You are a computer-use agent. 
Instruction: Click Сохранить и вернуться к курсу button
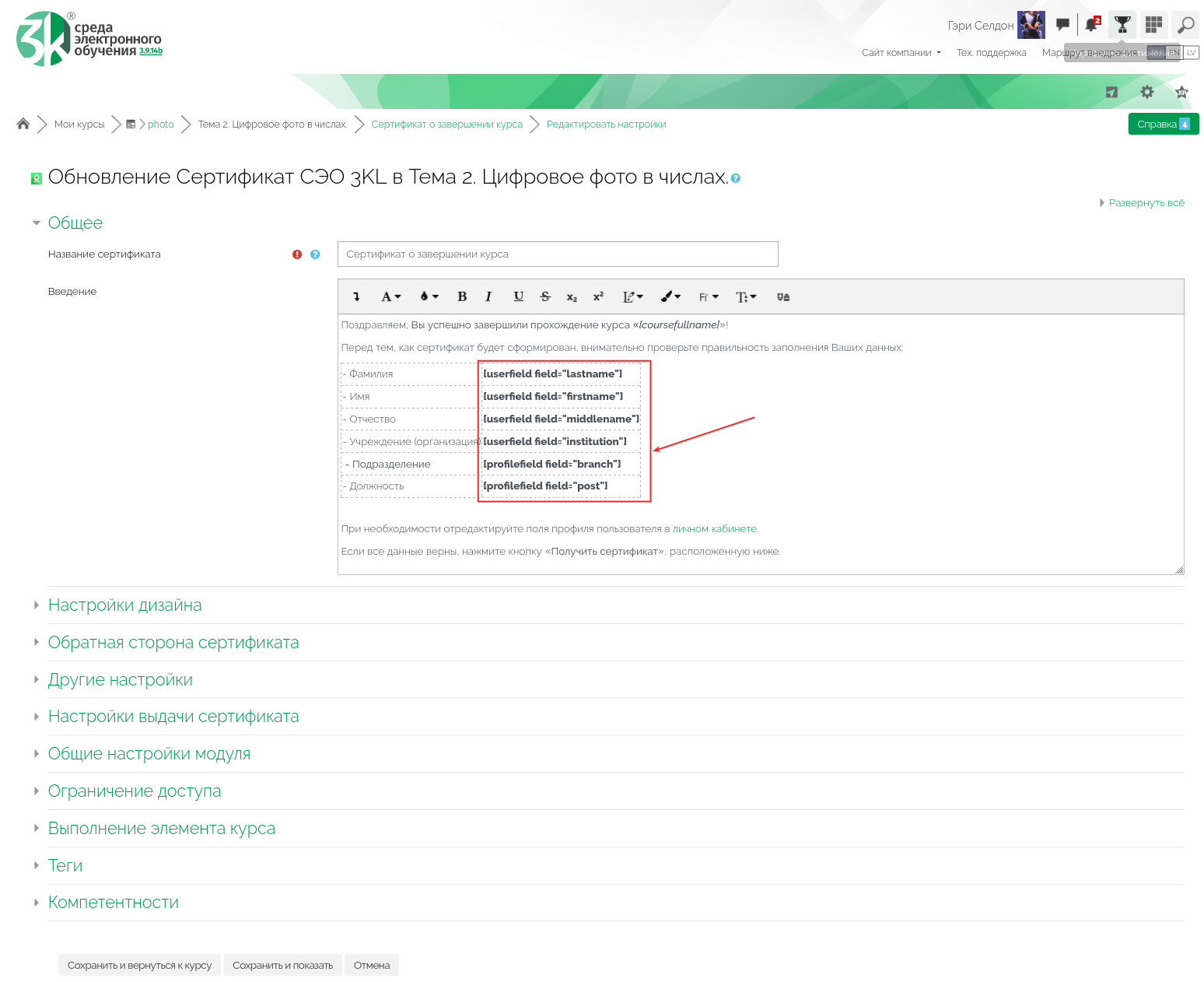pos(139,965)
